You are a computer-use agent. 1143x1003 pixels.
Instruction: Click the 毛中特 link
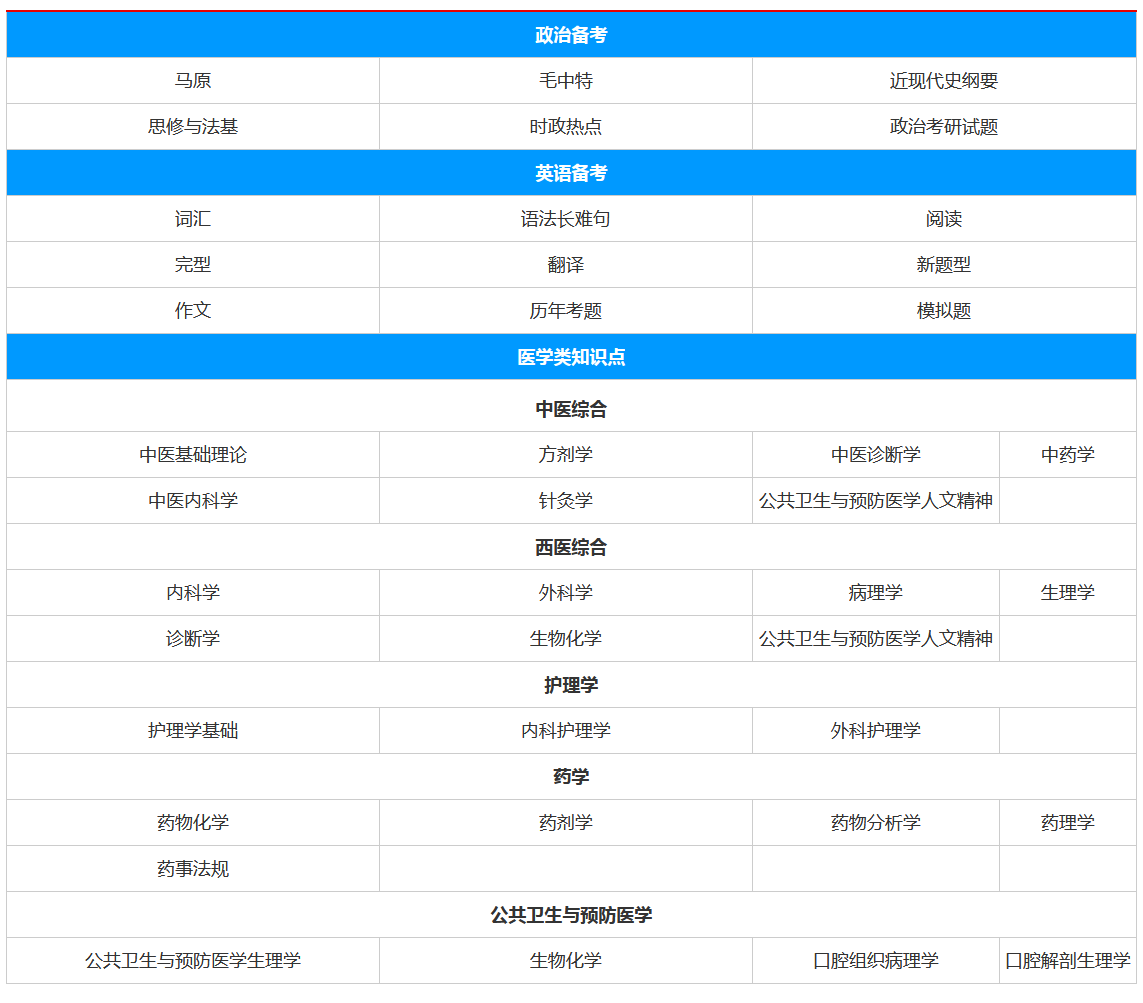coord(565,81)
